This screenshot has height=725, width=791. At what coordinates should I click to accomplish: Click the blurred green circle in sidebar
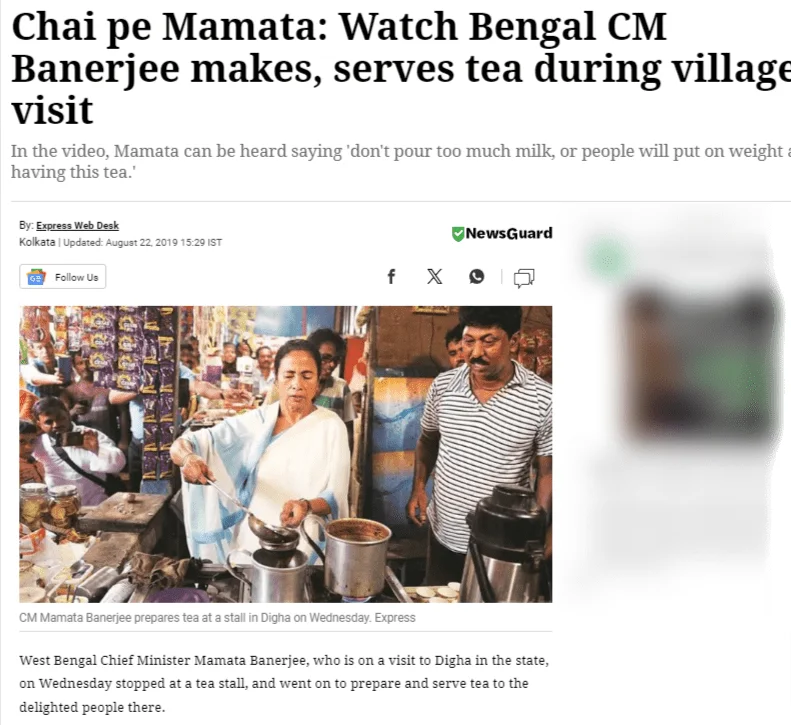(607, 259)
